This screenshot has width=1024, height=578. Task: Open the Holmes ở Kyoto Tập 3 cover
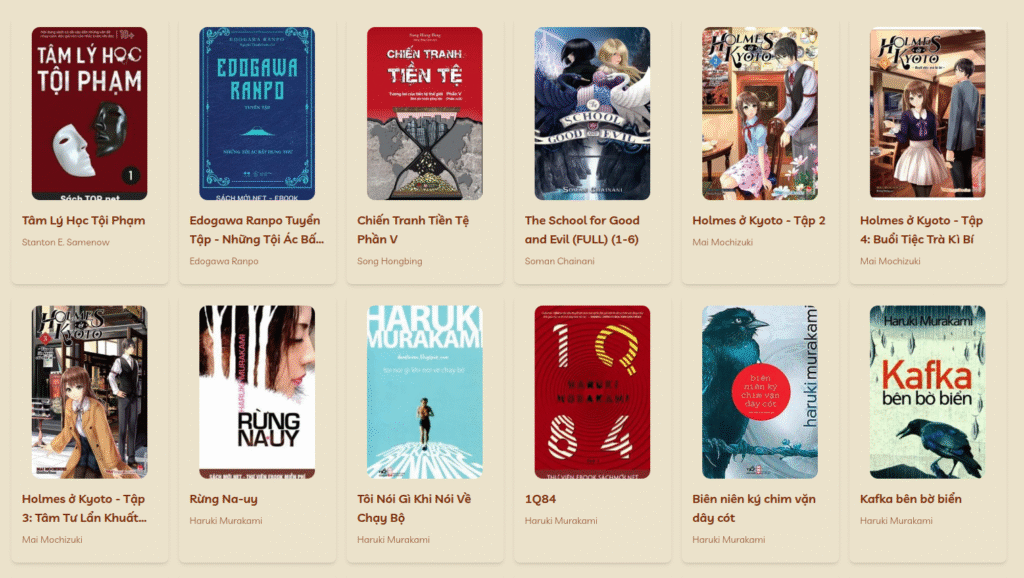pyautogui.click(x=89, y=392)
